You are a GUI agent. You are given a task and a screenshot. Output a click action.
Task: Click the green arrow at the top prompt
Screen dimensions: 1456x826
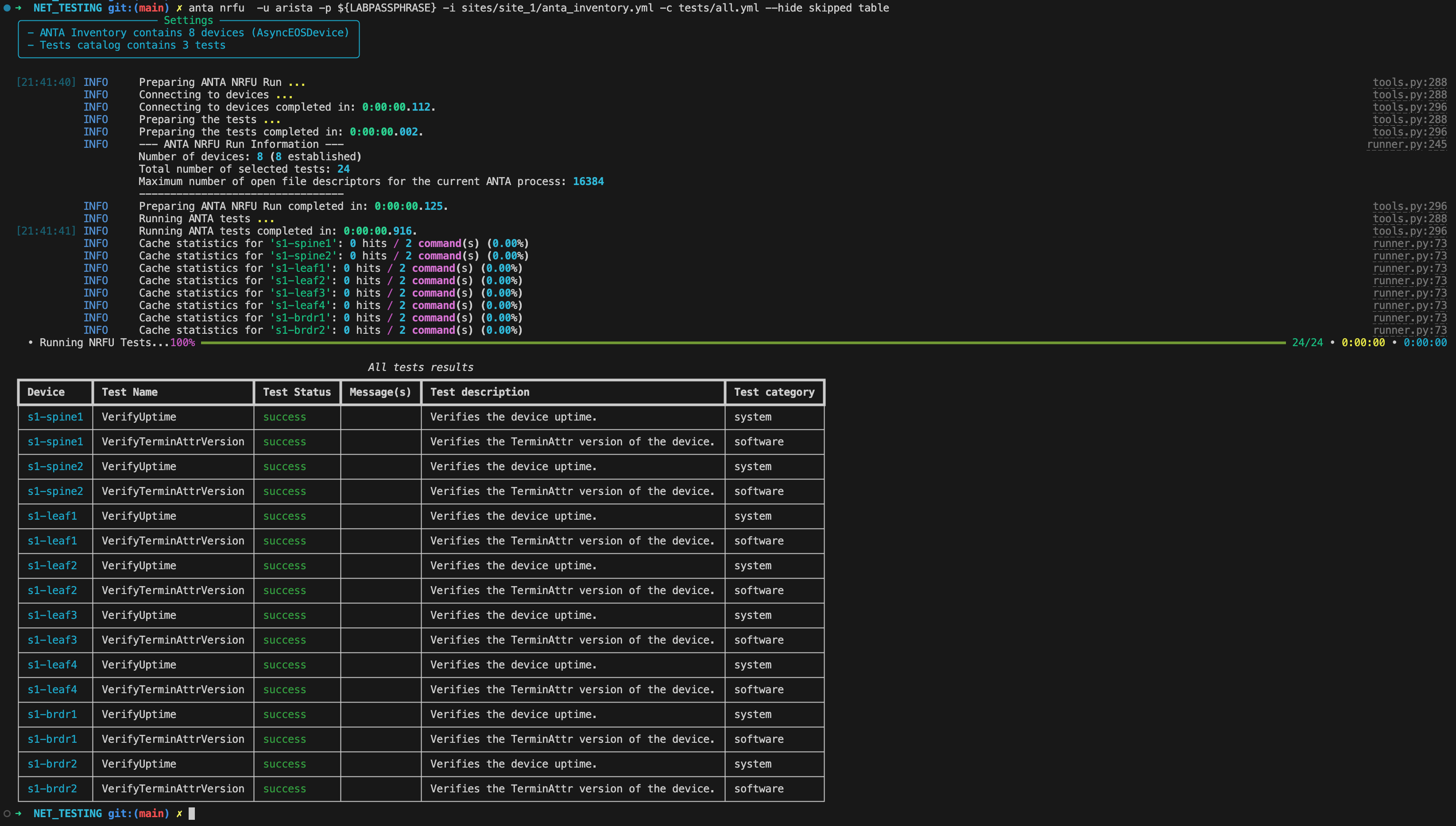(x=18, y=8)
